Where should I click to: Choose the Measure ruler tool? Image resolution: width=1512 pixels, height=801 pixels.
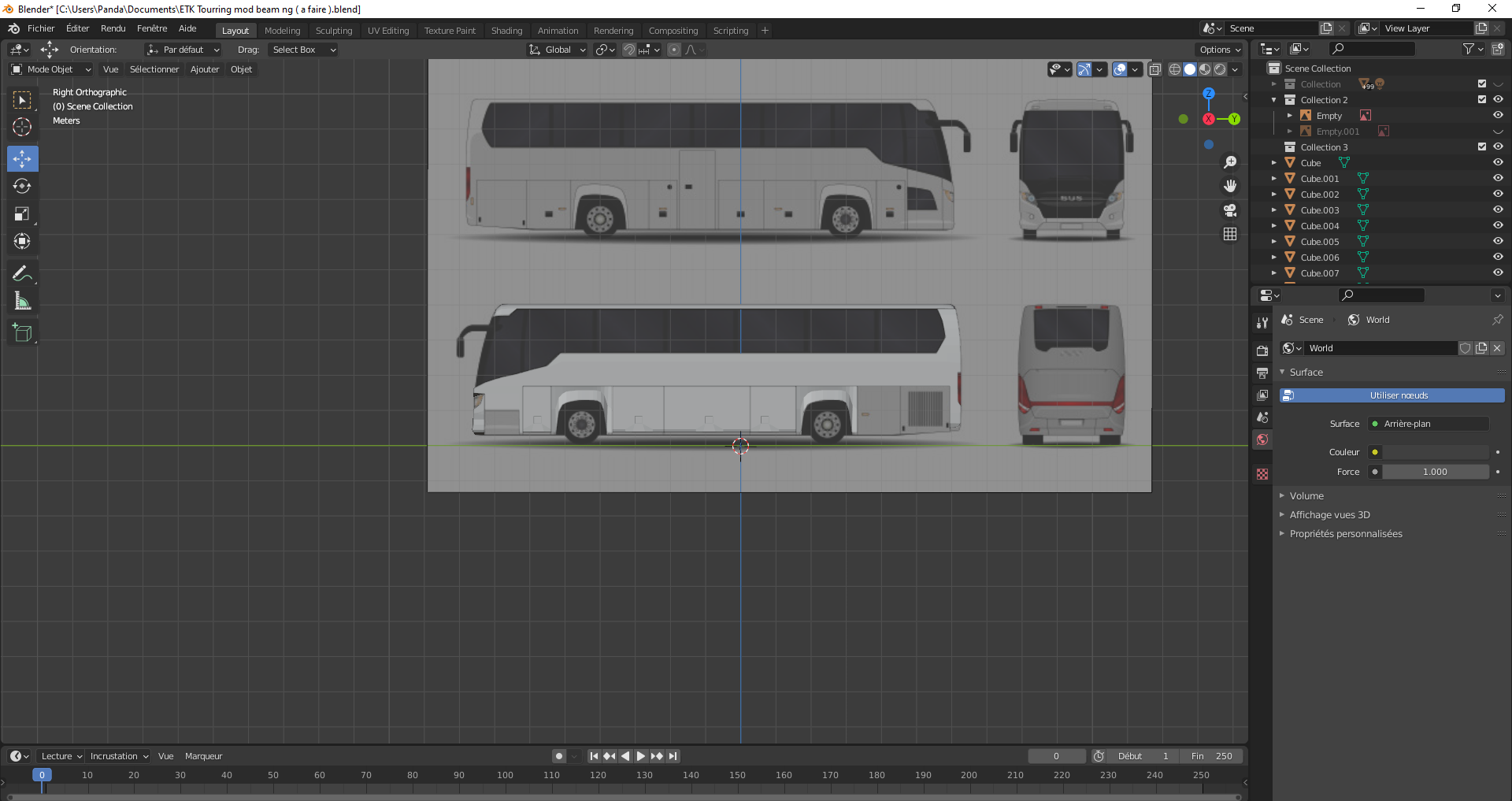(22, 302)
